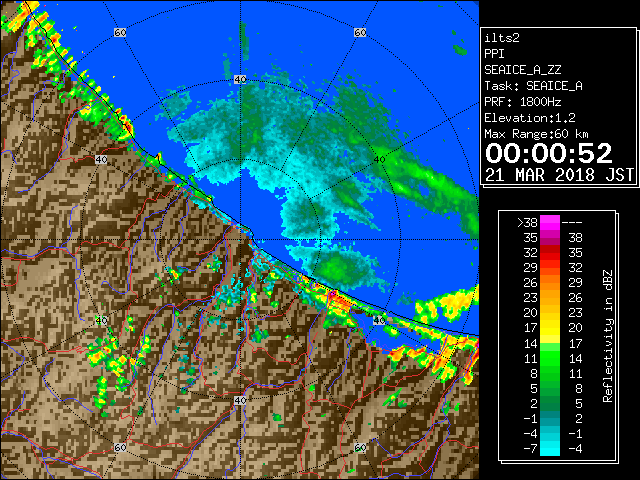Click the '40' range label south of center

[x=240, y=400]
